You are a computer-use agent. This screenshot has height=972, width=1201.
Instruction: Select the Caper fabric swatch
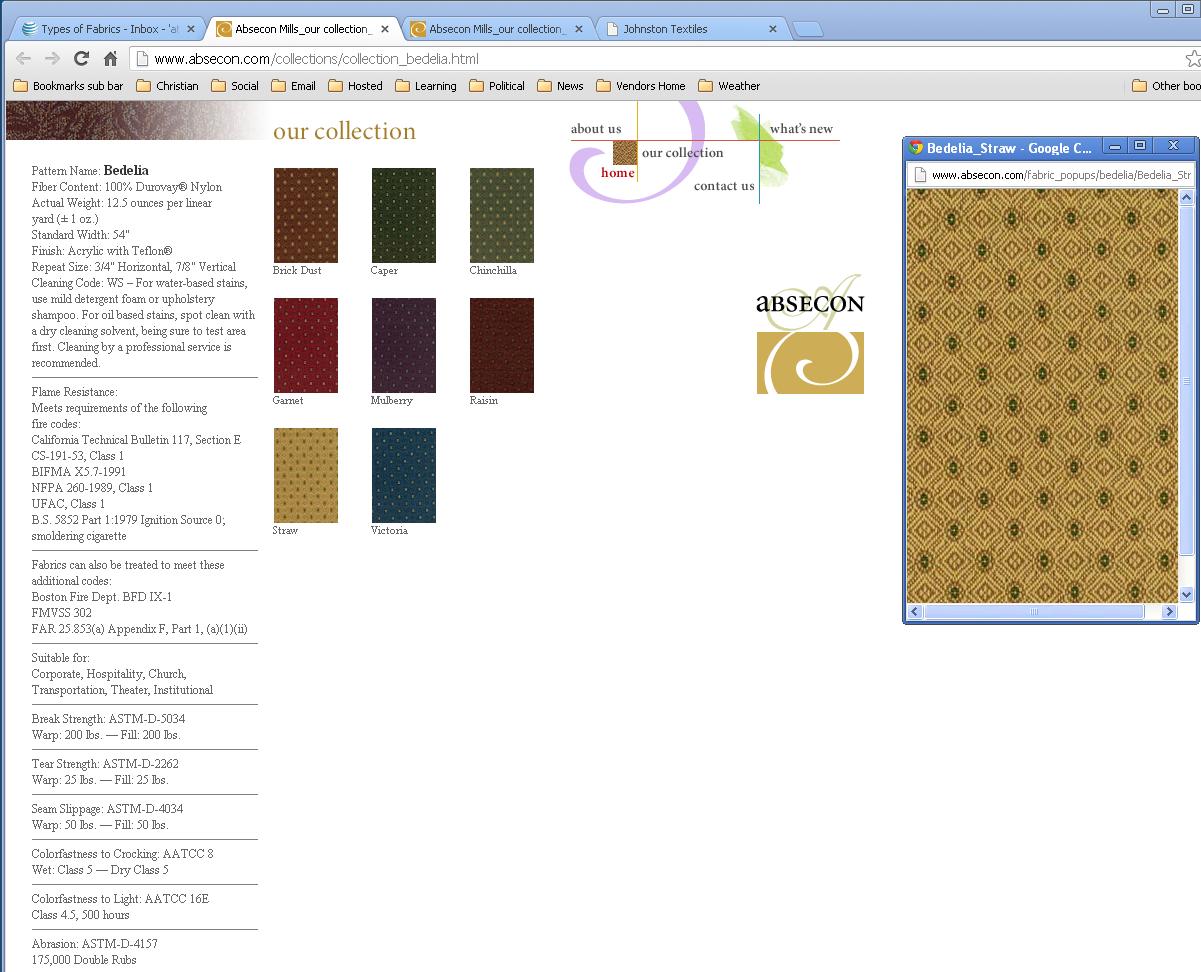point(404,215)
